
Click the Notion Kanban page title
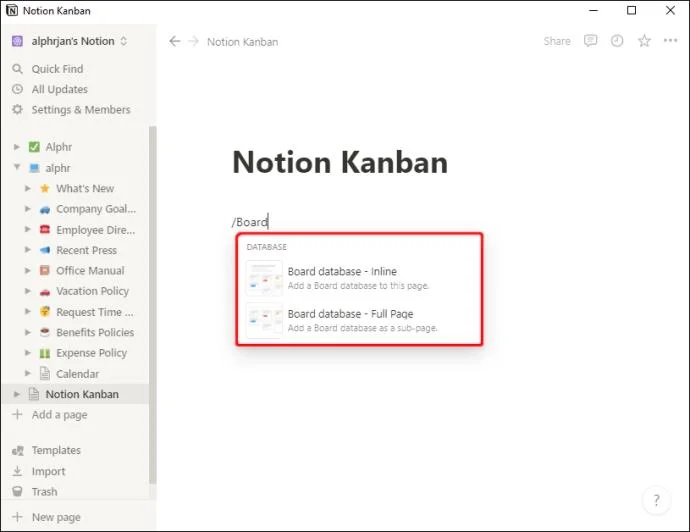(x=340, y=162)
